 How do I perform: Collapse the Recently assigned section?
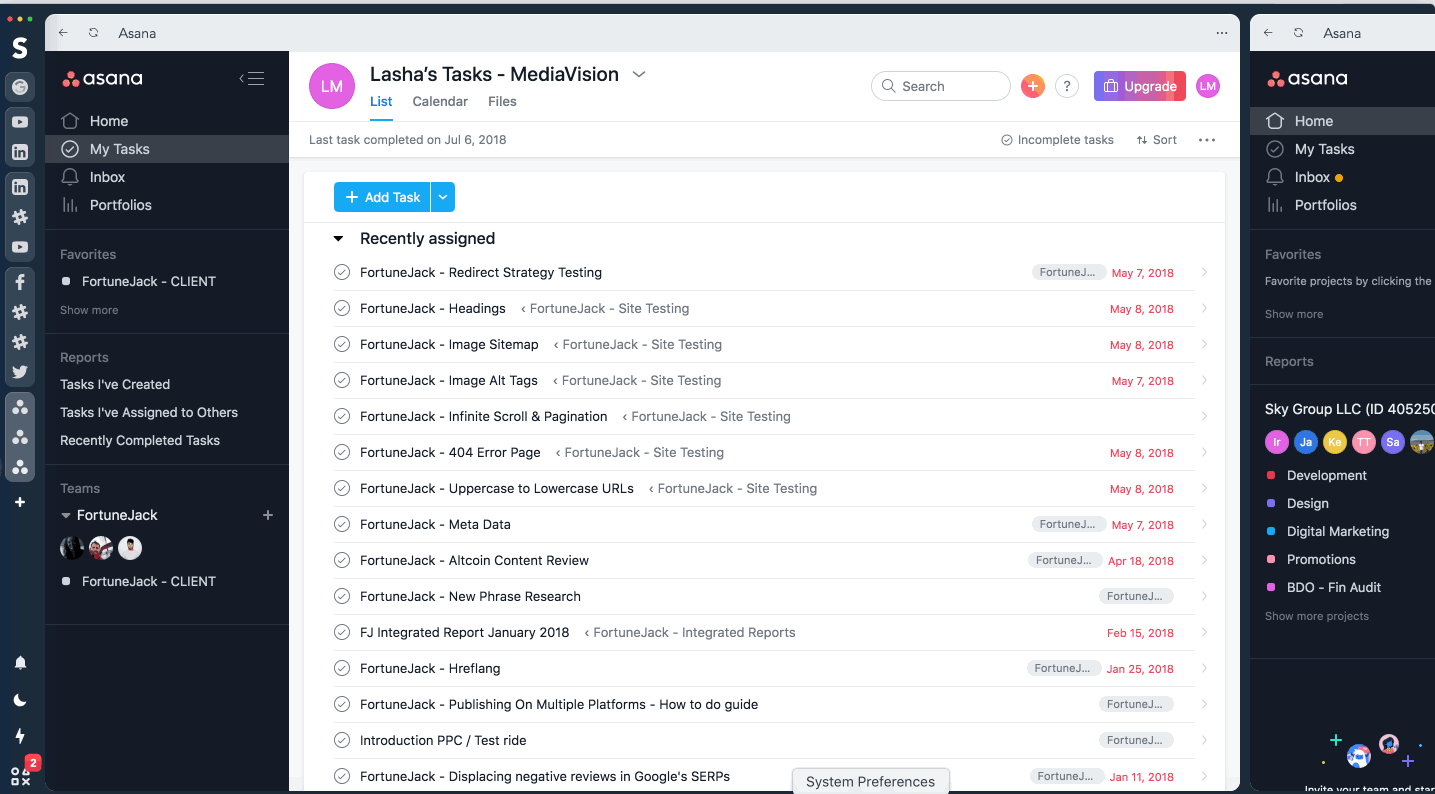(338, 239)
